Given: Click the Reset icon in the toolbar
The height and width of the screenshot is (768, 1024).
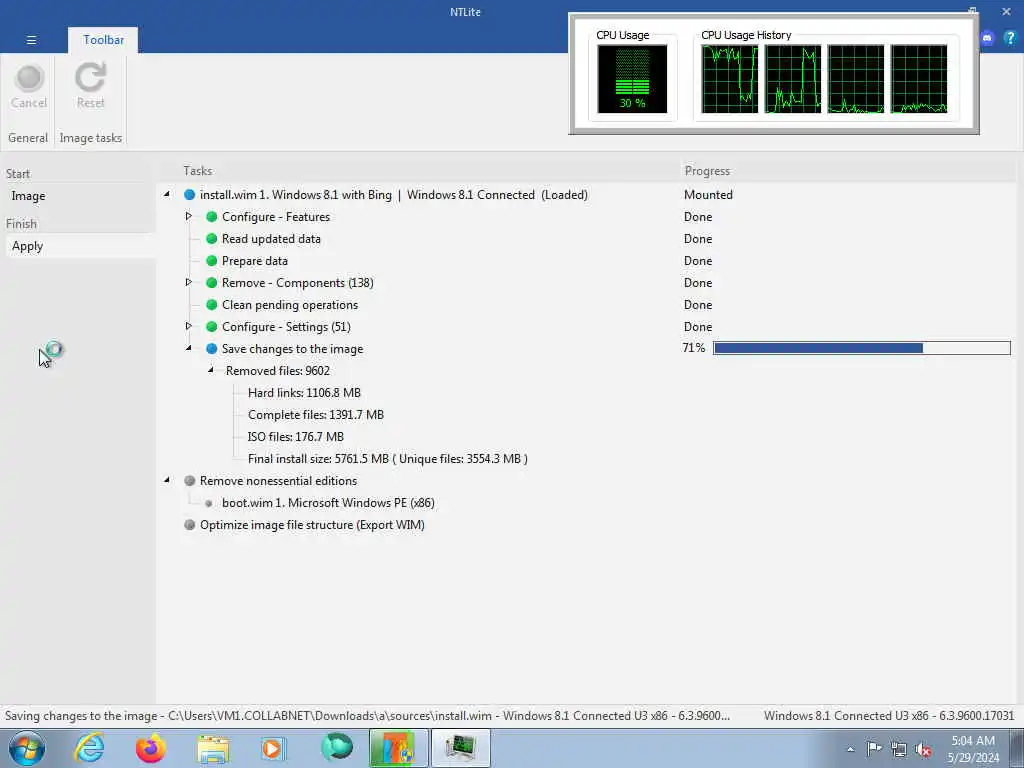Looking at the screenshot, I should [90, 78].
